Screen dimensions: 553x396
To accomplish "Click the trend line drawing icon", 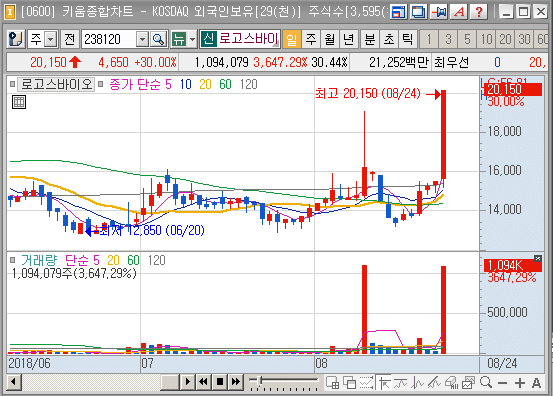I will (x=434, y=382).
